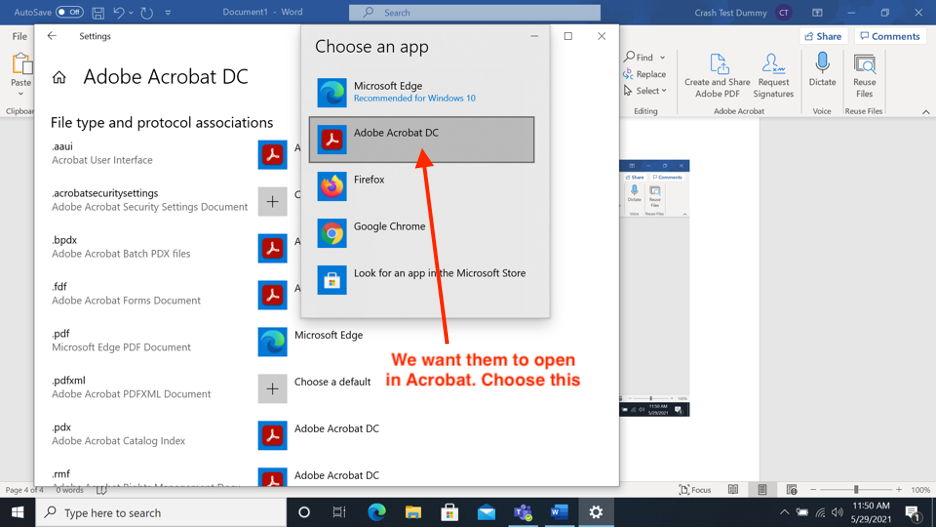Select Google Chrome in Choose an app
The height and width of the screenshot is (528, 936).
[x=422, y=233]
